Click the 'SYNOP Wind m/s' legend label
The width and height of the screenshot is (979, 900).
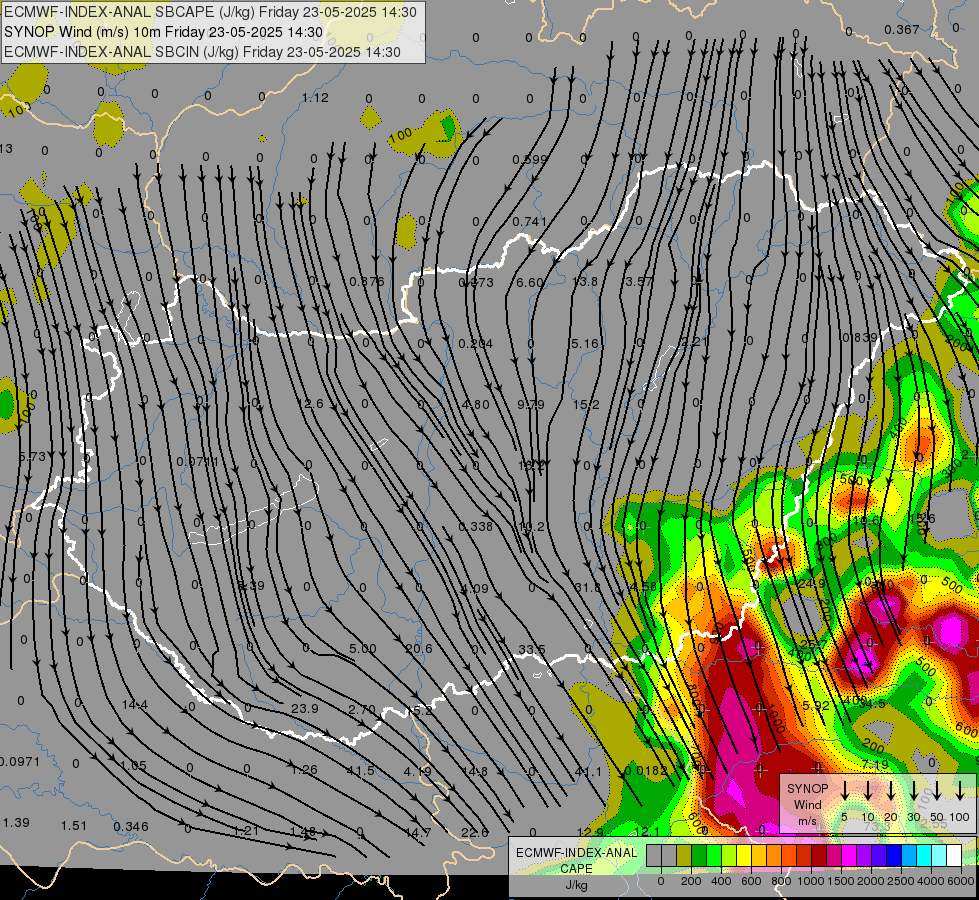[807, 804]
